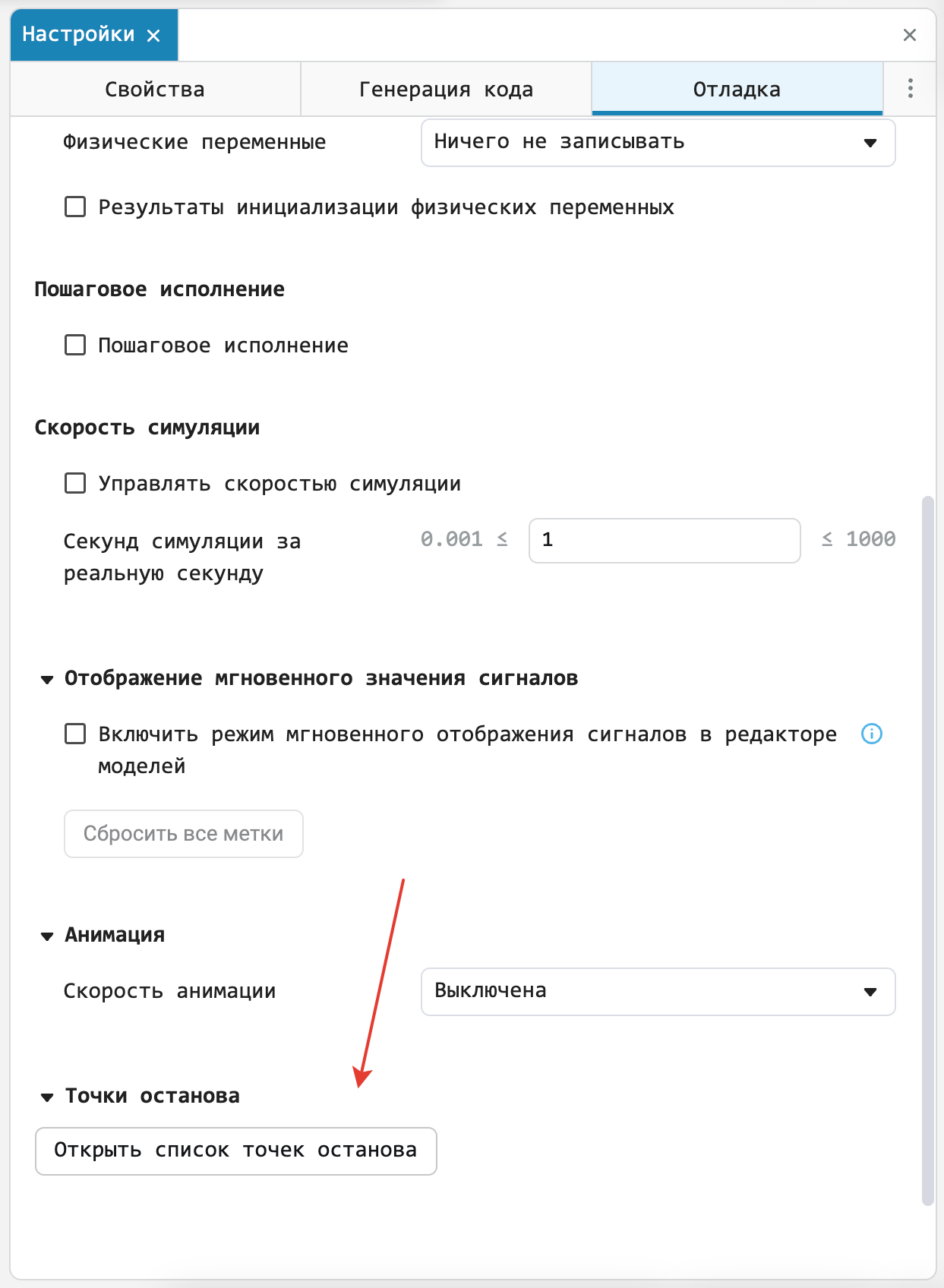Open the three-dot more options menu
The image size is (944, 1288).
(910, 88)
